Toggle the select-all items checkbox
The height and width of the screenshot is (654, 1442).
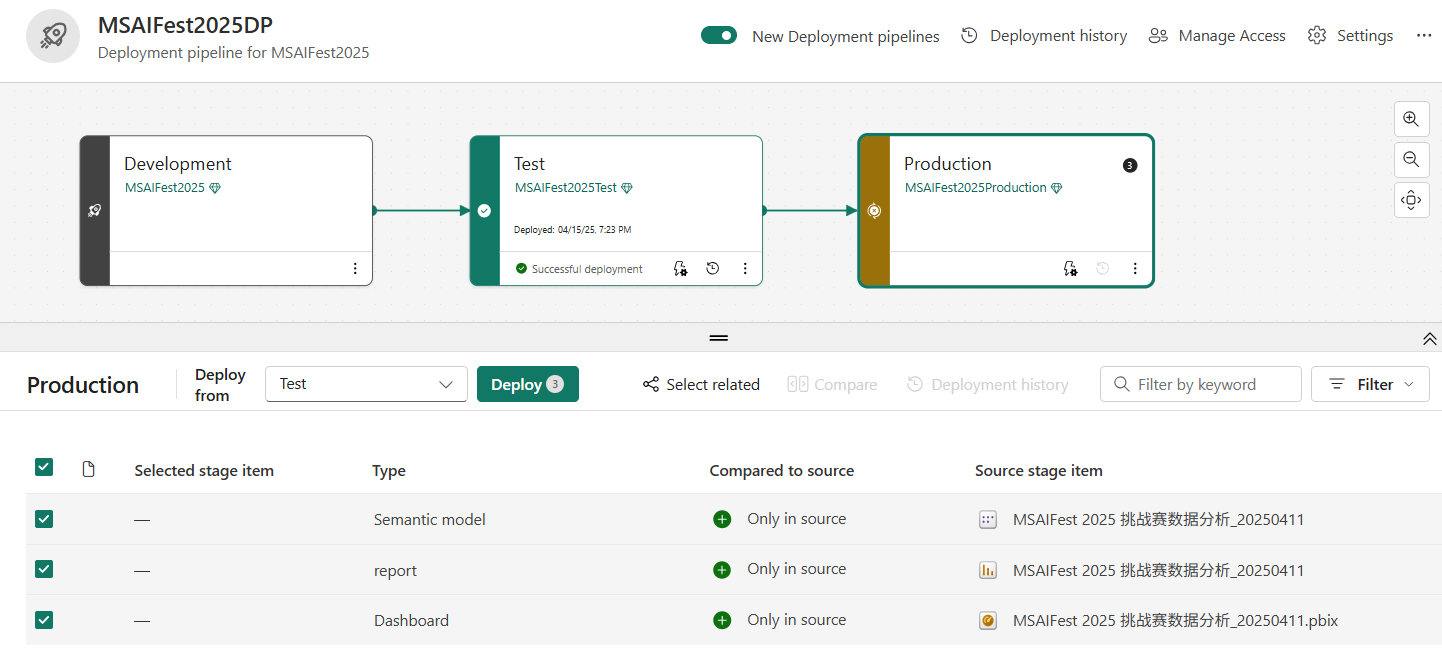pos(44,467)
